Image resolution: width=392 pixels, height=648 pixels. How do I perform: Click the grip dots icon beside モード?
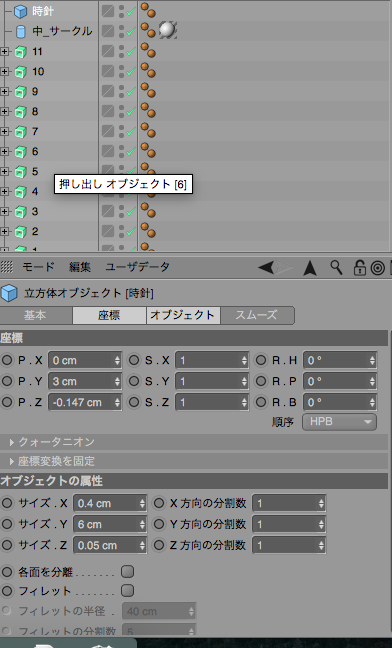(7, 267)
